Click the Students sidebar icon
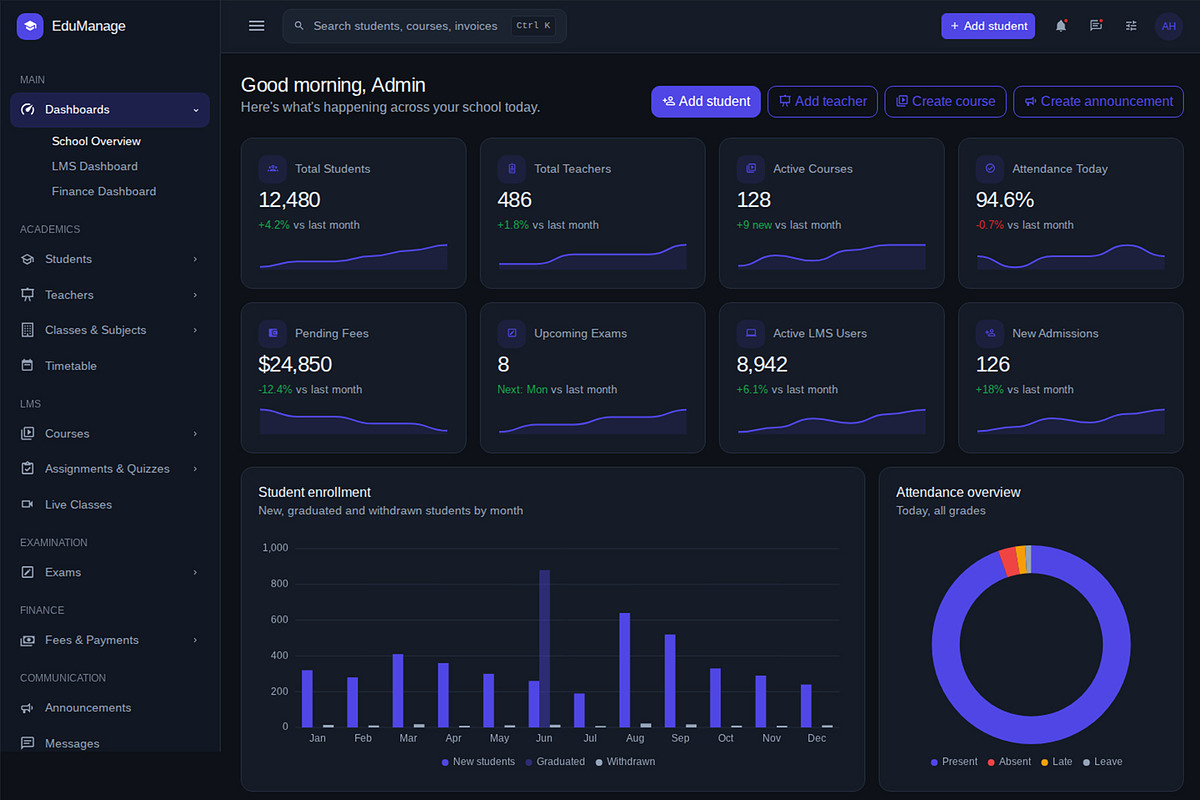The image size is (1200, 800). coord(27,259)
